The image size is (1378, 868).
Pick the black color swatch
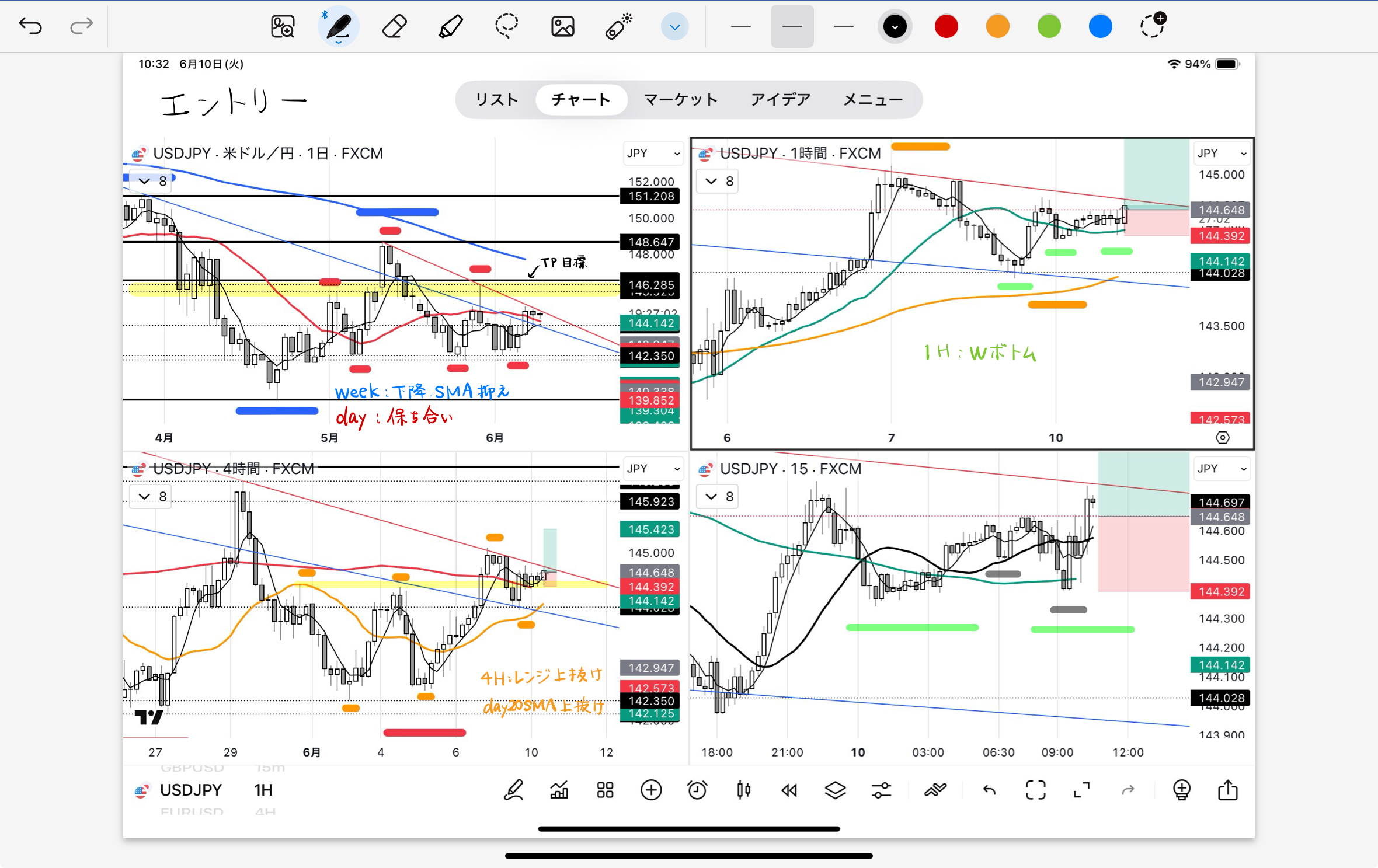[895, 26]
